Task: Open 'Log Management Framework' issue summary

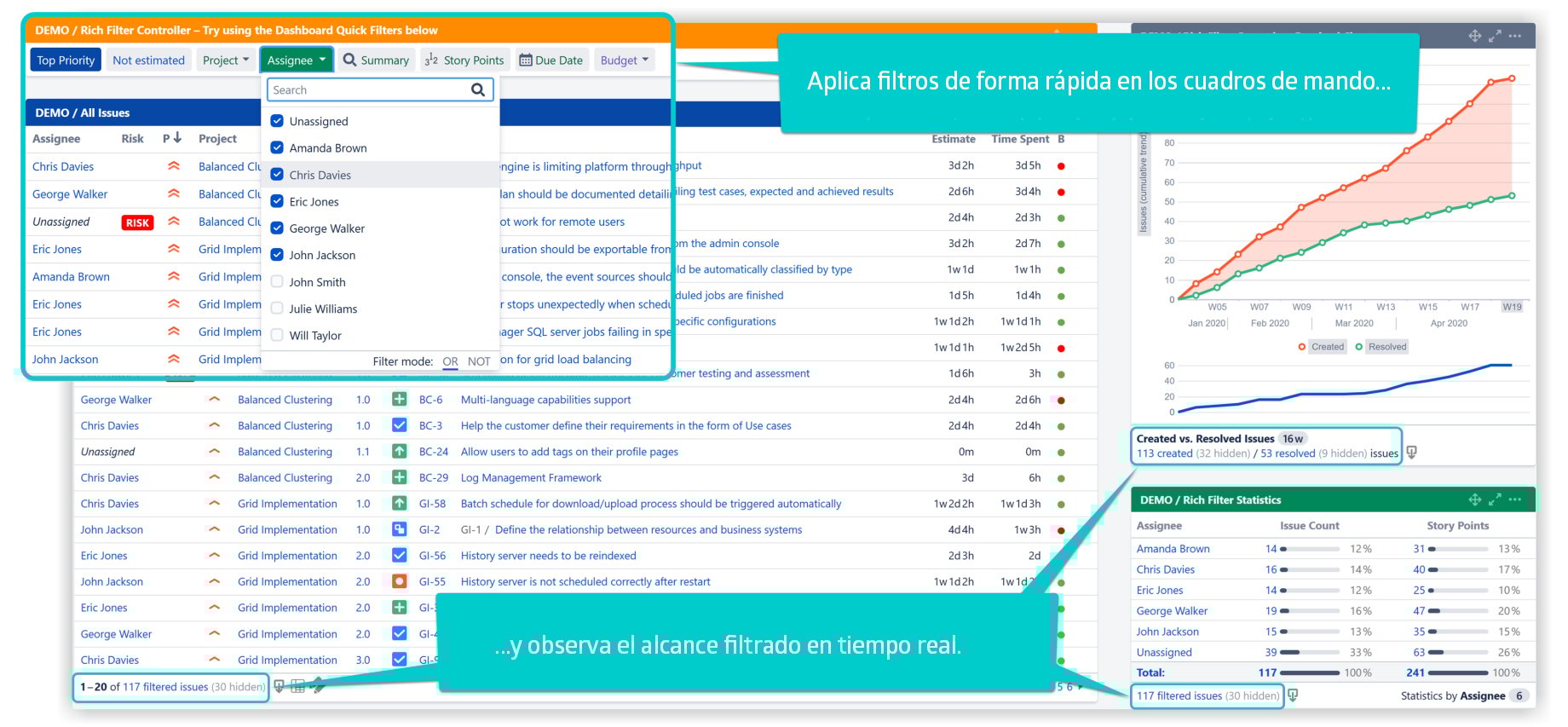Action: point(531,477)
